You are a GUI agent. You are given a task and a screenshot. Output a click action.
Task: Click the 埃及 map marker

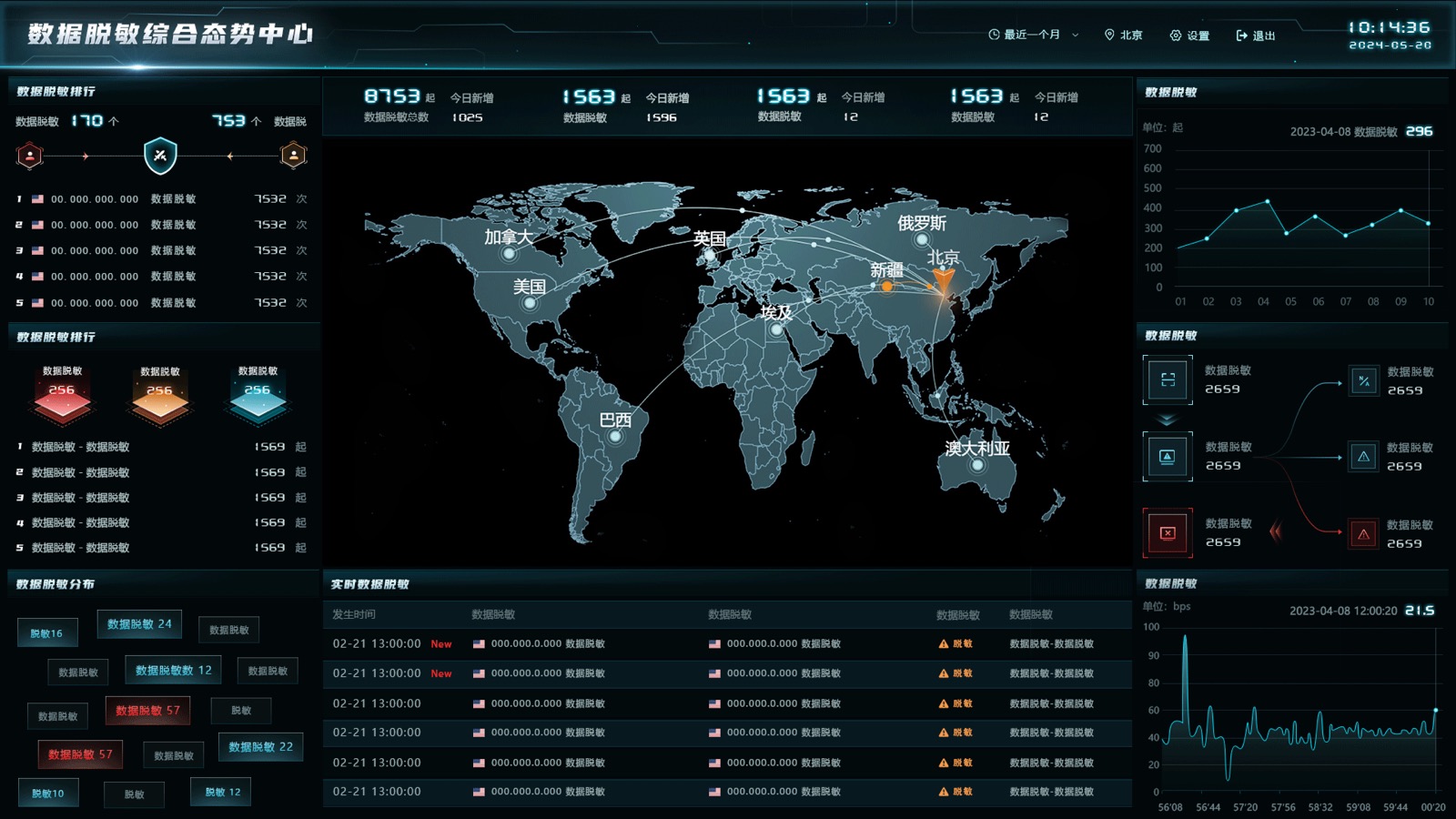tap(775, 329)
